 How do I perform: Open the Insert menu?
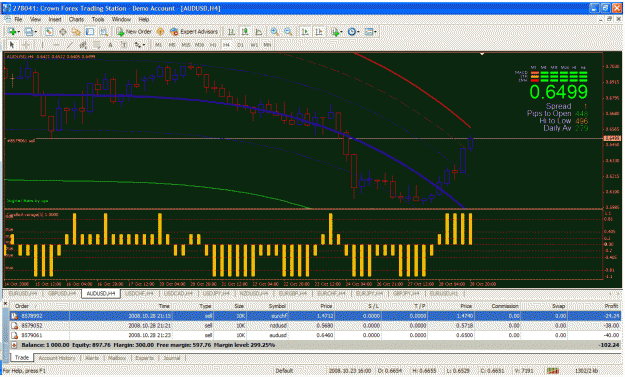click(x=55, y=19)
